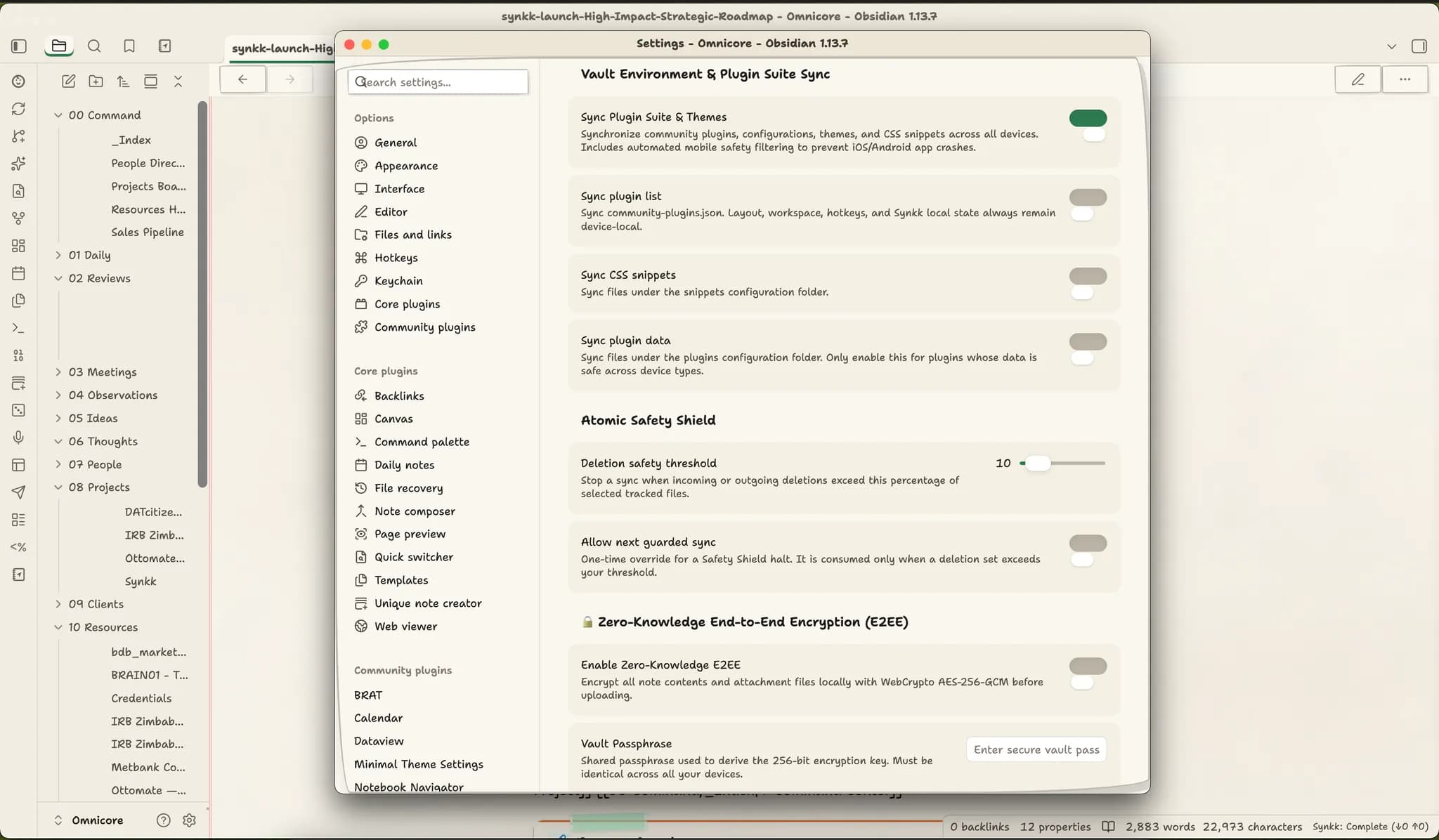Disable Sync Plugin Suite & Themes toggle
The height and width of the screenshot is (840, 1439).
pos(1088,119)
